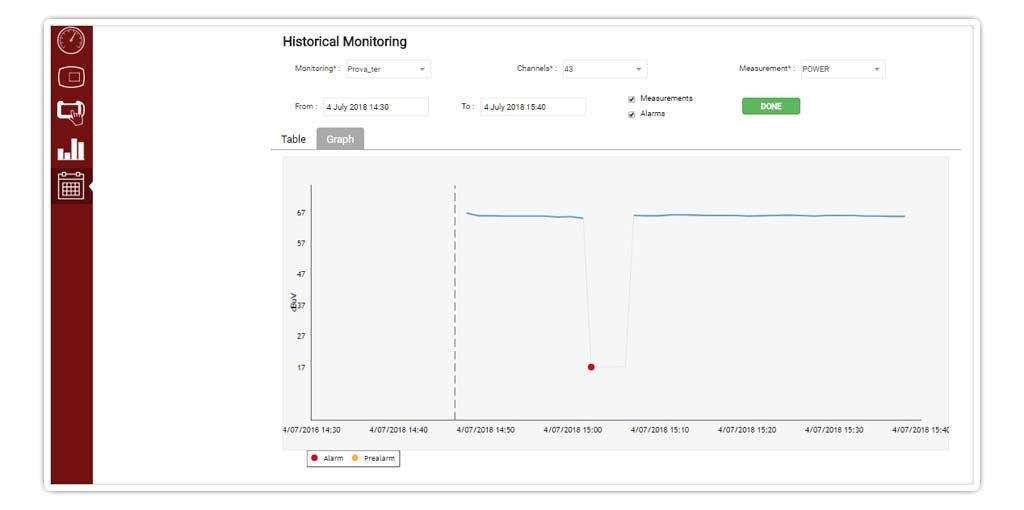Click the Prealarm legend label text
The height and width of the screenshot is (510, 1024).
click(x=379, y=458)
